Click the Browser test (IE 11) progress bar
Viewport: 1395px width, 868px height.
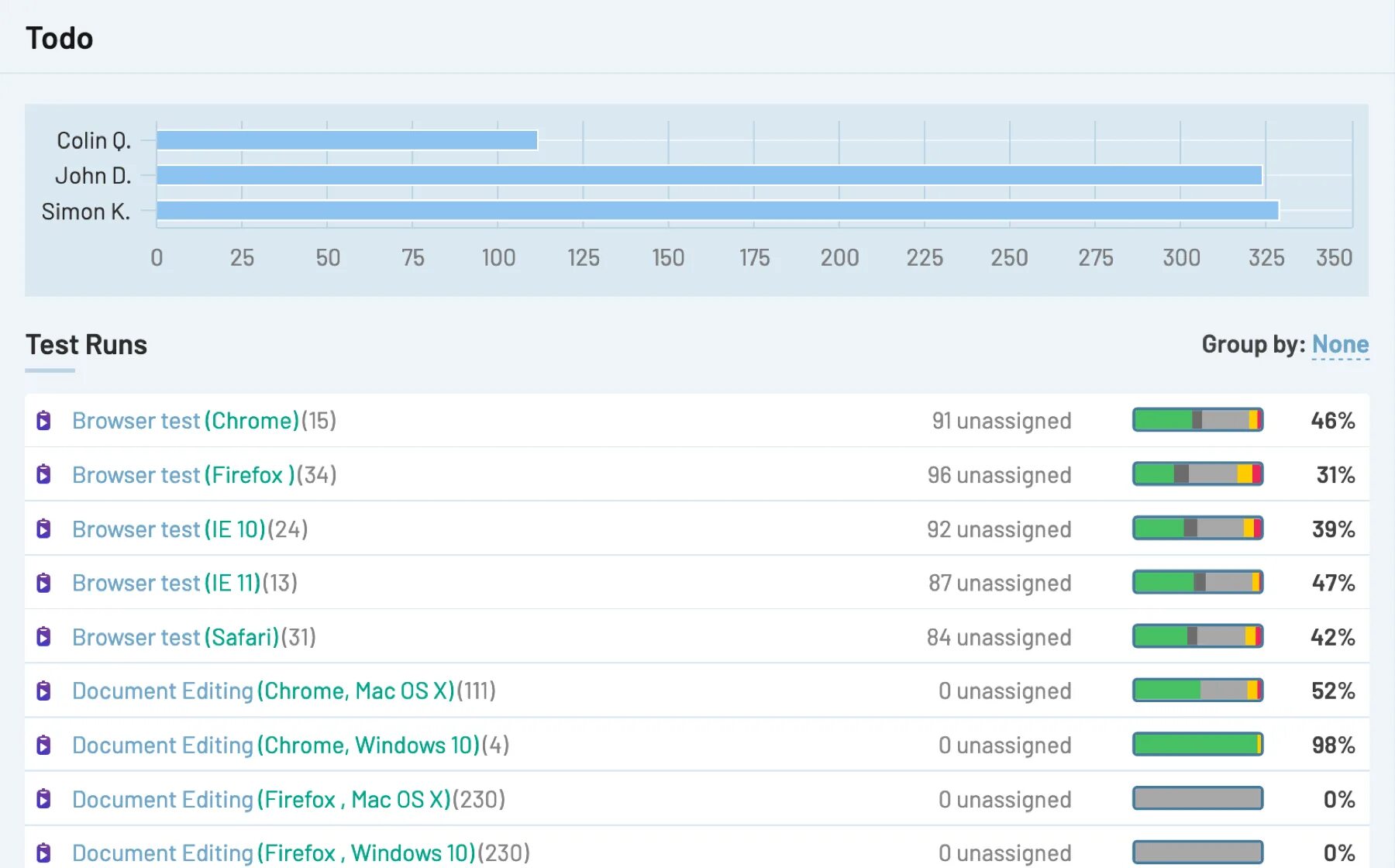click(1198, 582)
